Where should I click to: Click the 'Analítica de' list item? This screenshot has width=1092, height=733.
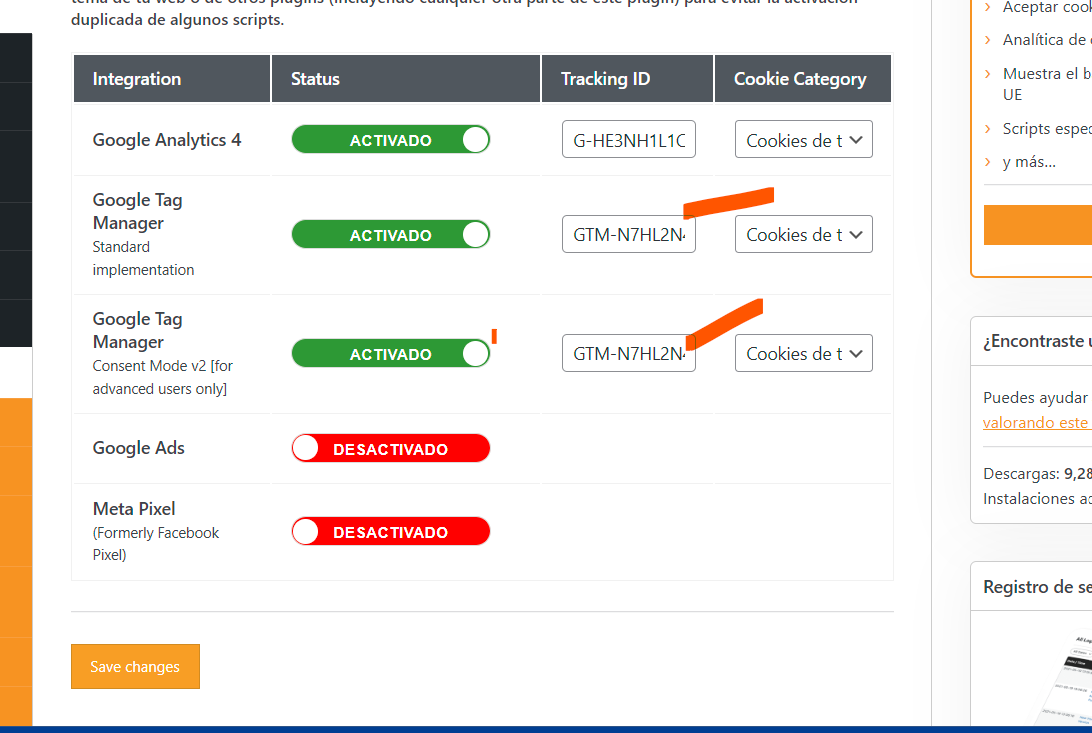pos(1047,40)
